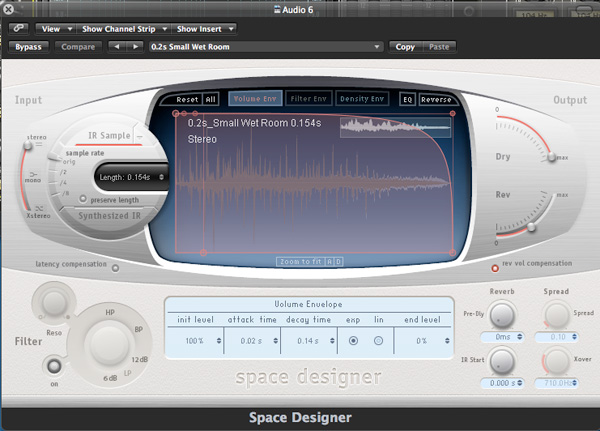Adjust the end level 0% stepper
Image resolution: width=600 pixels, height=431 pixels.
(447, 341)
